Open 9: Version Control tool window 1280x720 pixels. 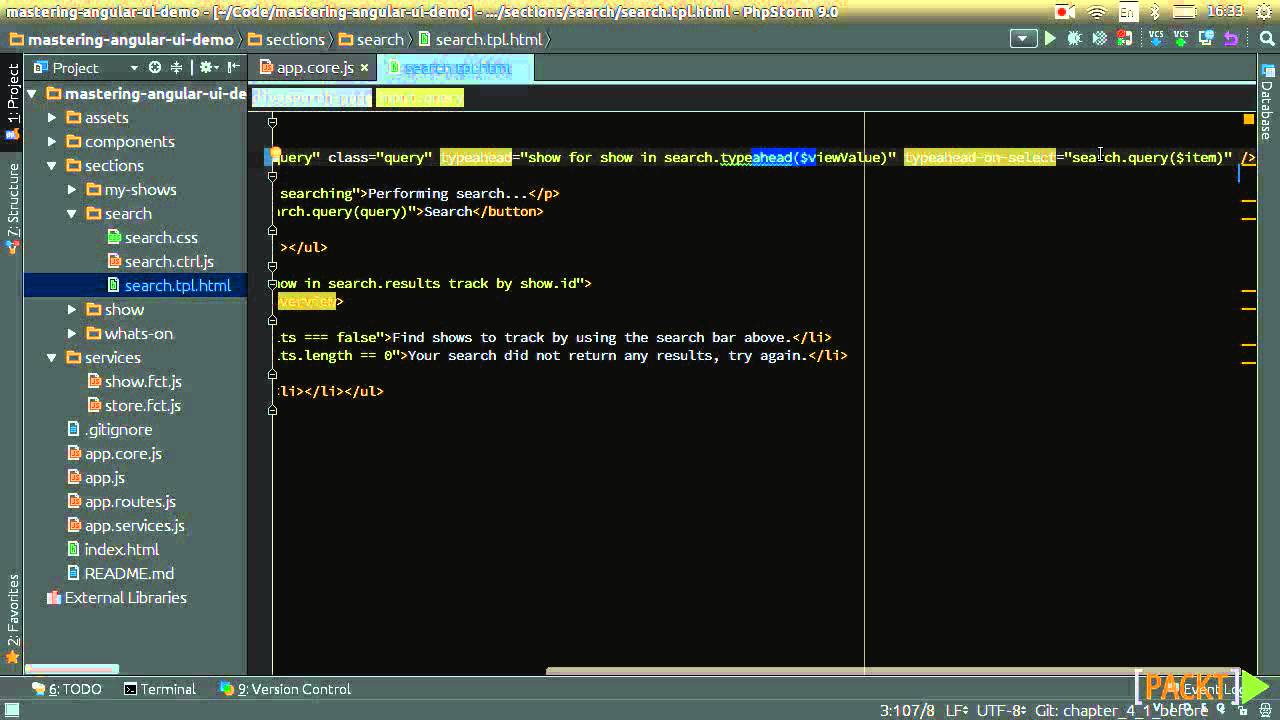pyautogui.click(x=286, y=689)
